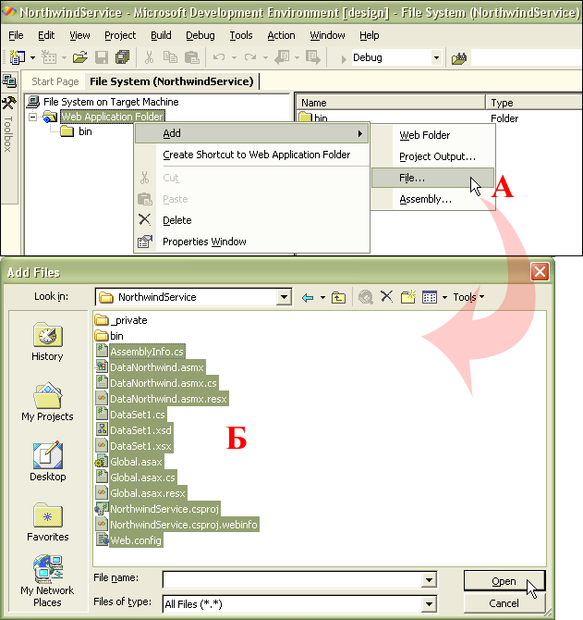583x620 pixels.
Task: Choose Project Output... from the submenu
Action: tap(433, 157)
